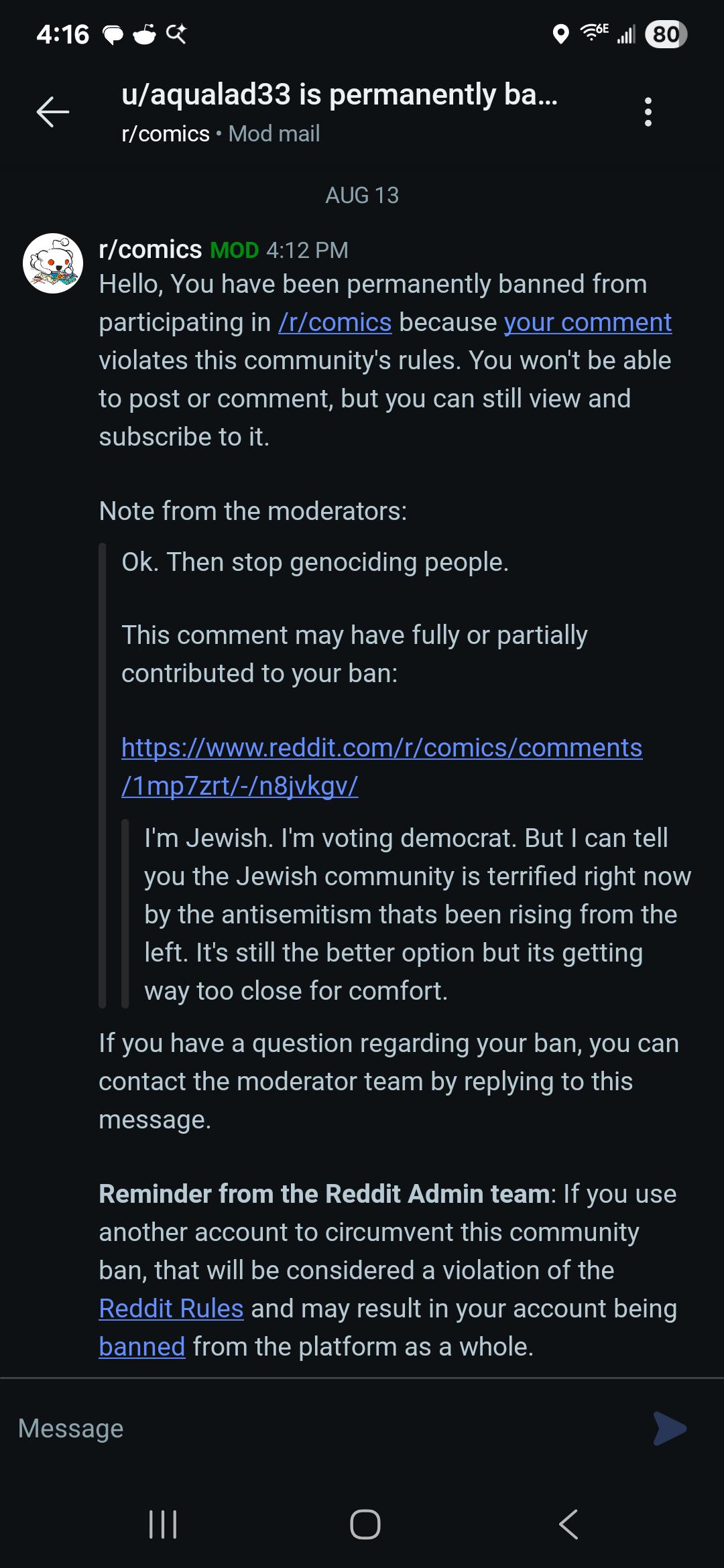The image size is (724, 1568).
Task: Tap the back arrow in header
Action: [53, 112]
